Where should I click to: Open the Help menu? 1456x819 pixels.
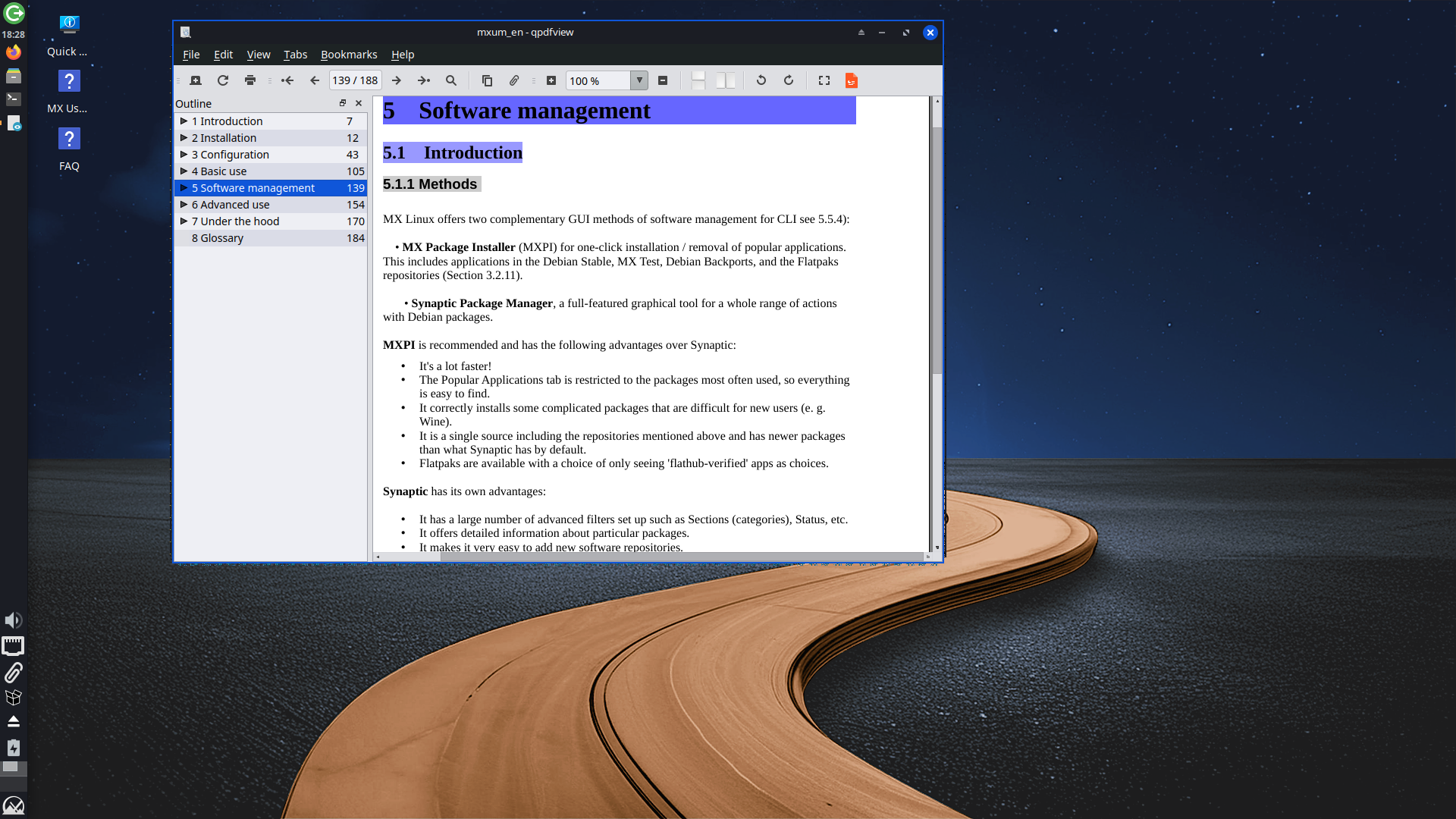pos(403,55)
